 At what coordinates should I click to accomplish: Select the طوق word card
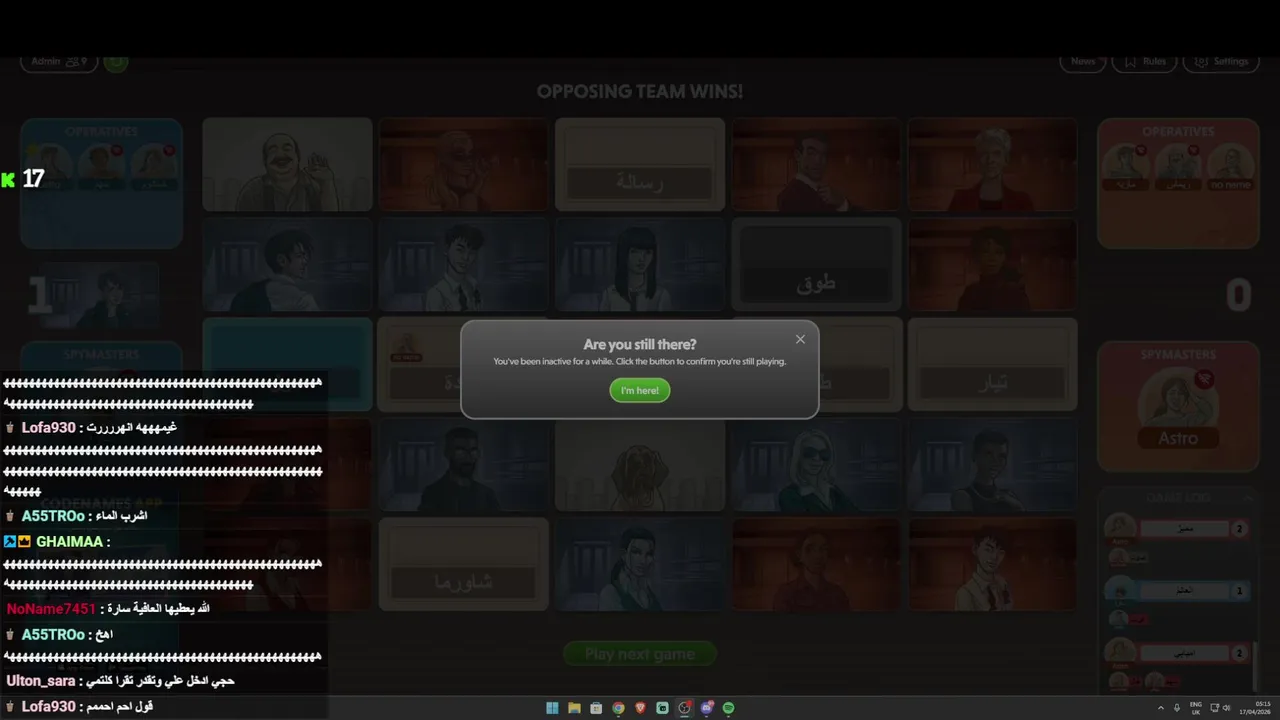[816, 265]
